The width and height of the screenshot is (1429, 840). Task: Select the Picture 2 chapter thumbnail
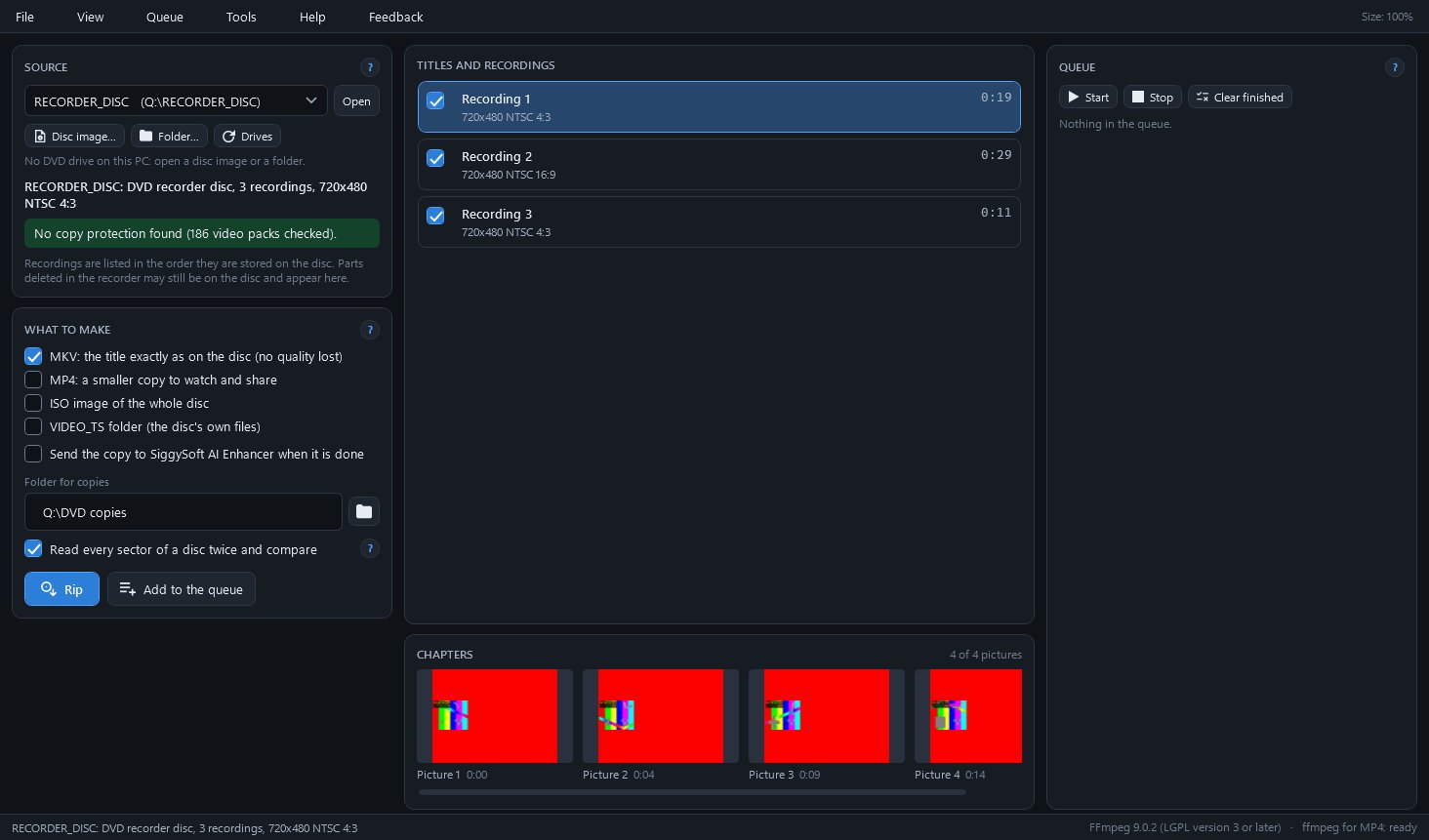(x=661, y=716)
